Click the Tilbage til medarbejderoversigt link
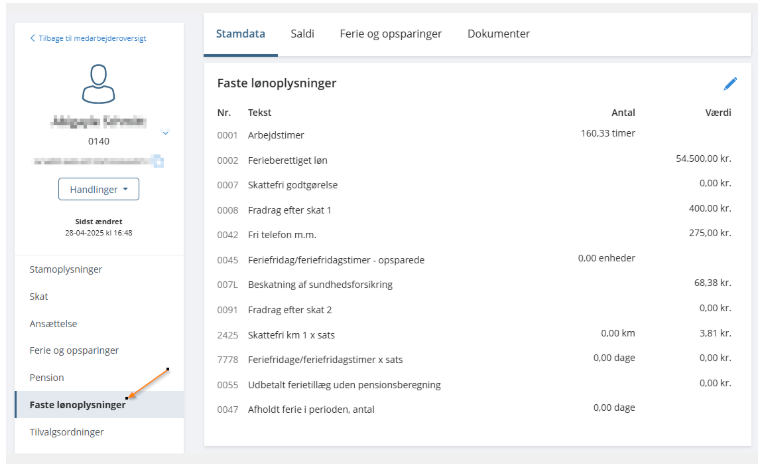Image resolution: width=760 pixels, height=471 pixels. pyautogui.click(x=92, y=38)
